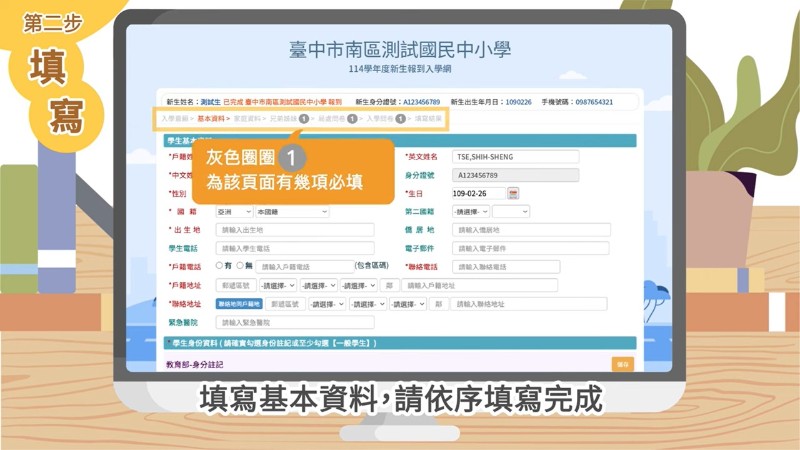800x450 pixels.
Task: Open the birthday calendar date picker
Action: pos(514,193)
